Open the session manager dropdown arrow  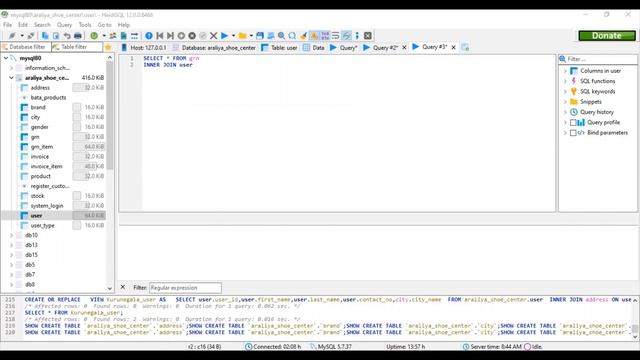pos(22,36)
